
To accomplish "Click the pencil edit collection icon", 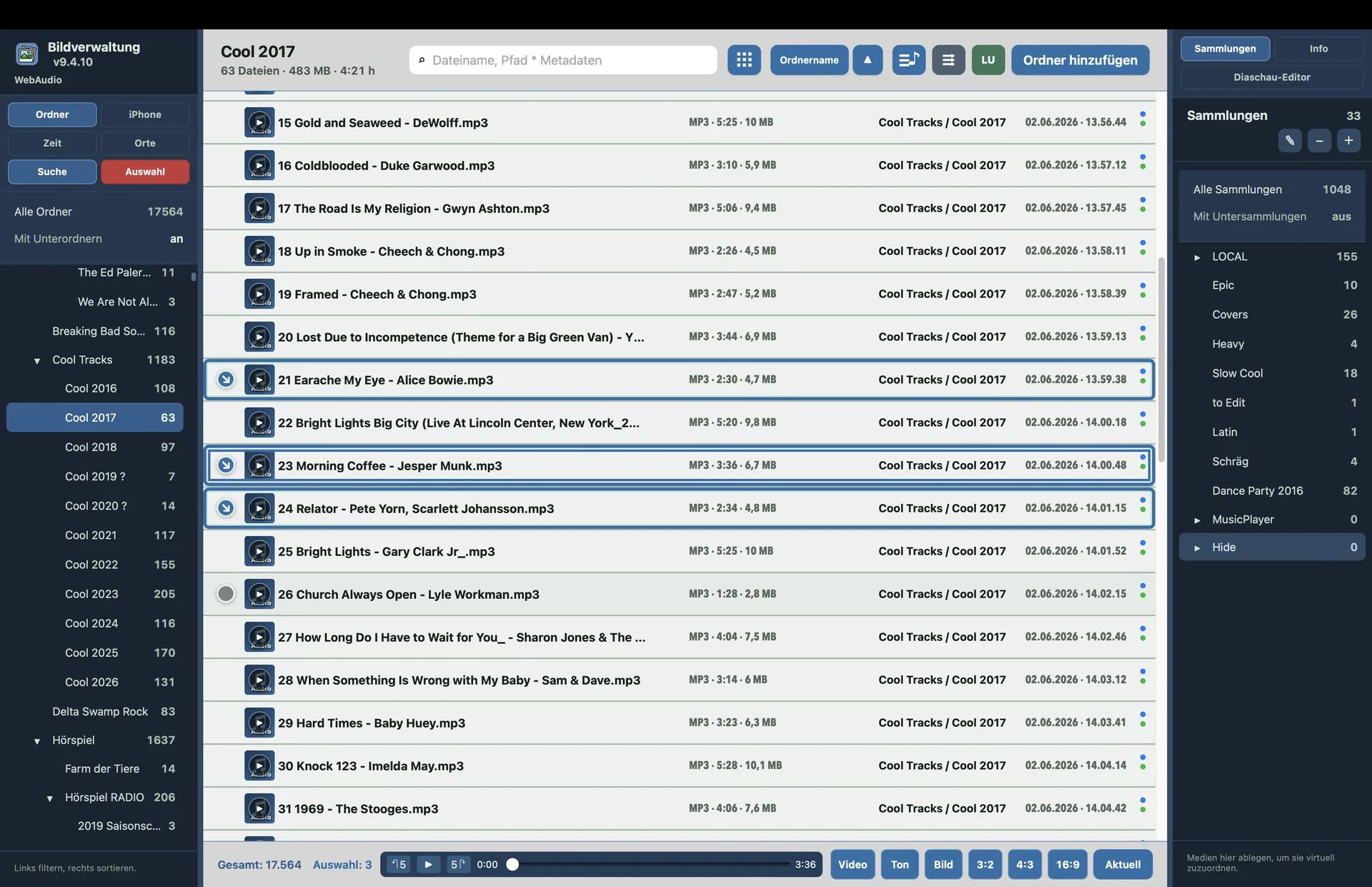I will coord(1290,141).
